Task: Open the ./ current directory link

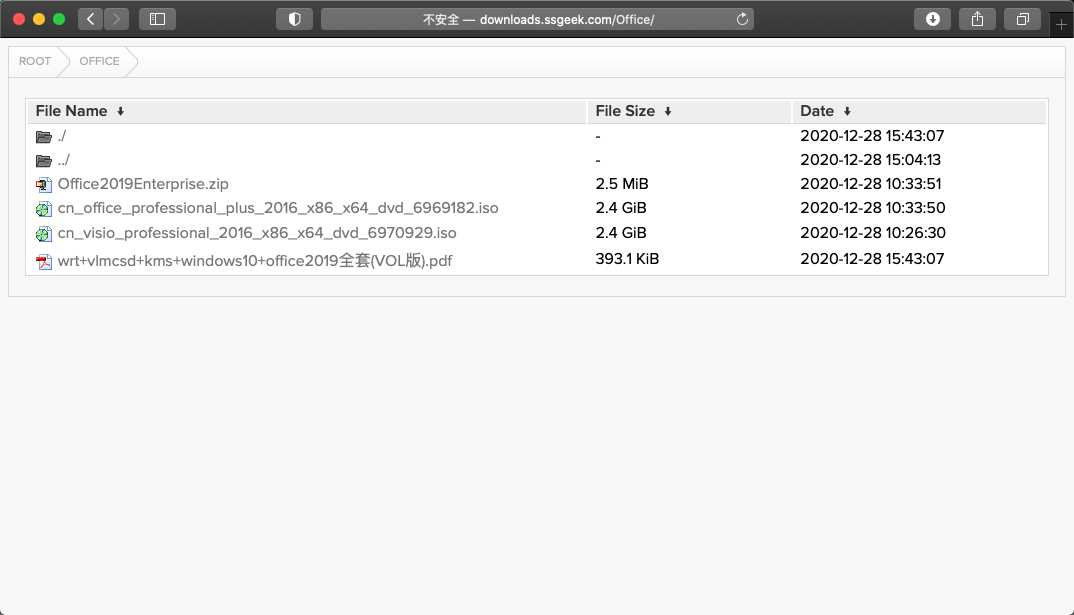Action: click(x=62, y=136)
